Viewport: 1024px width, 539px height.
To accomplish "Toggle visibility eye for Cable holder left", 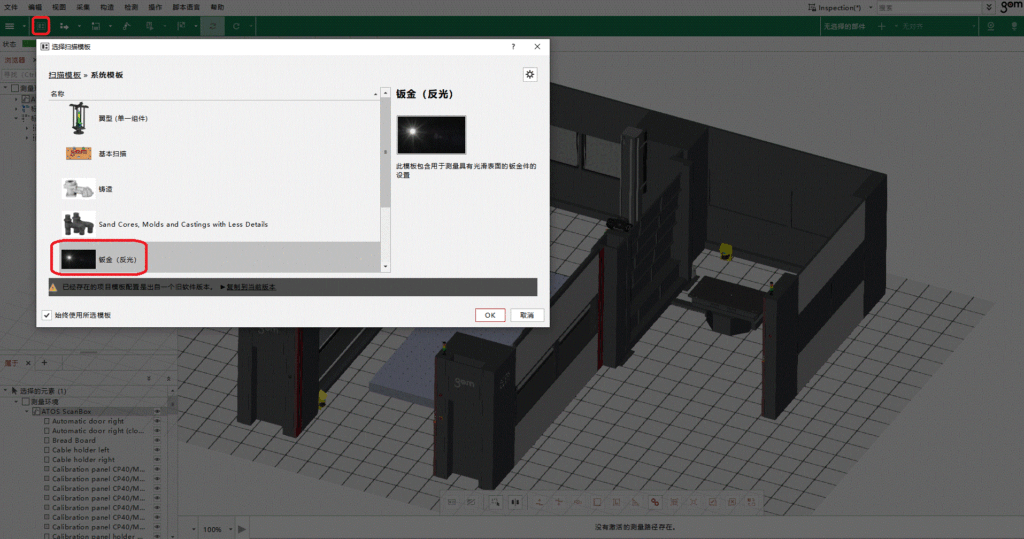I will click(x=157, y=450).
